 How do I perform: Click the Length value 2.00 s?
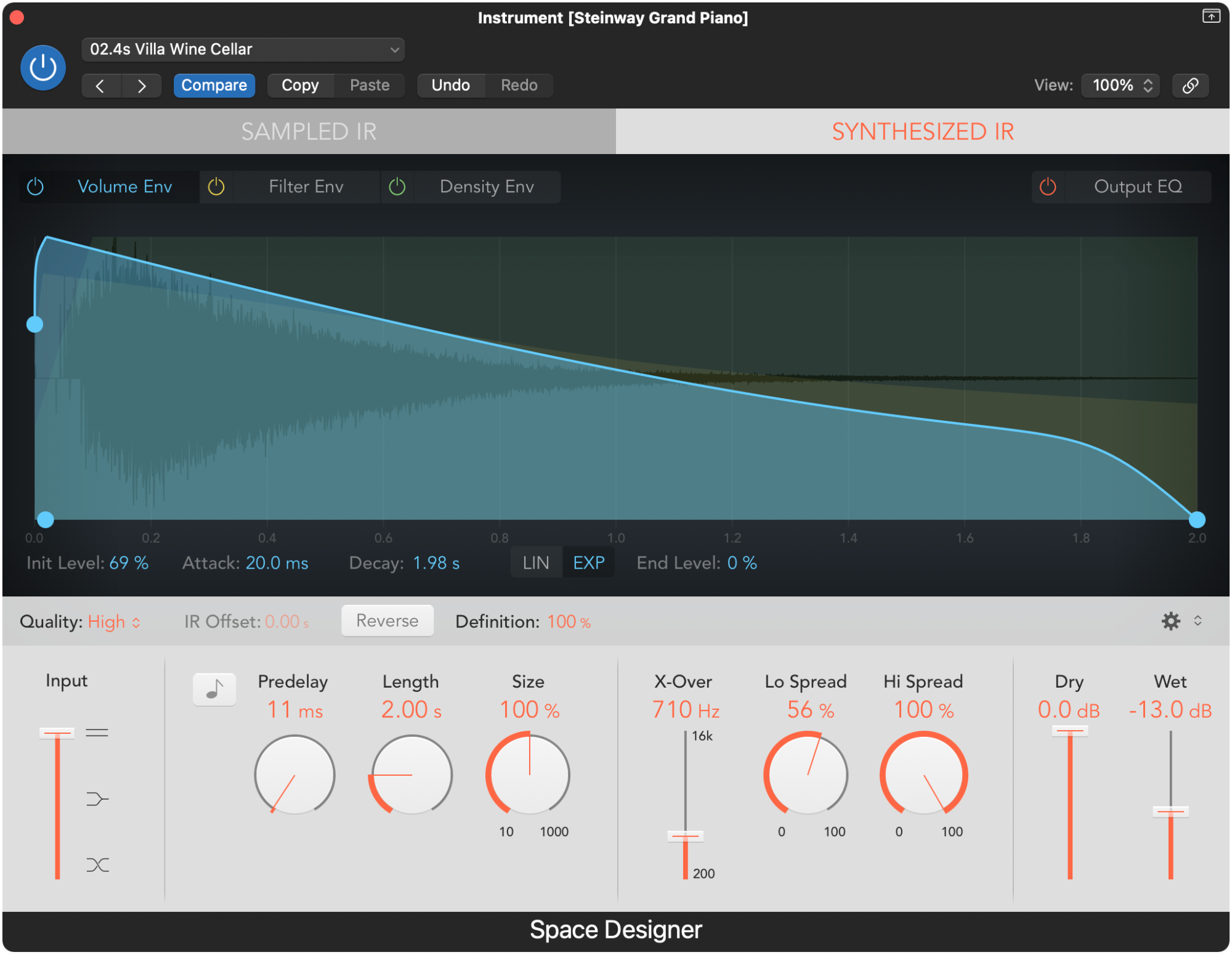(x=411, y=710)
